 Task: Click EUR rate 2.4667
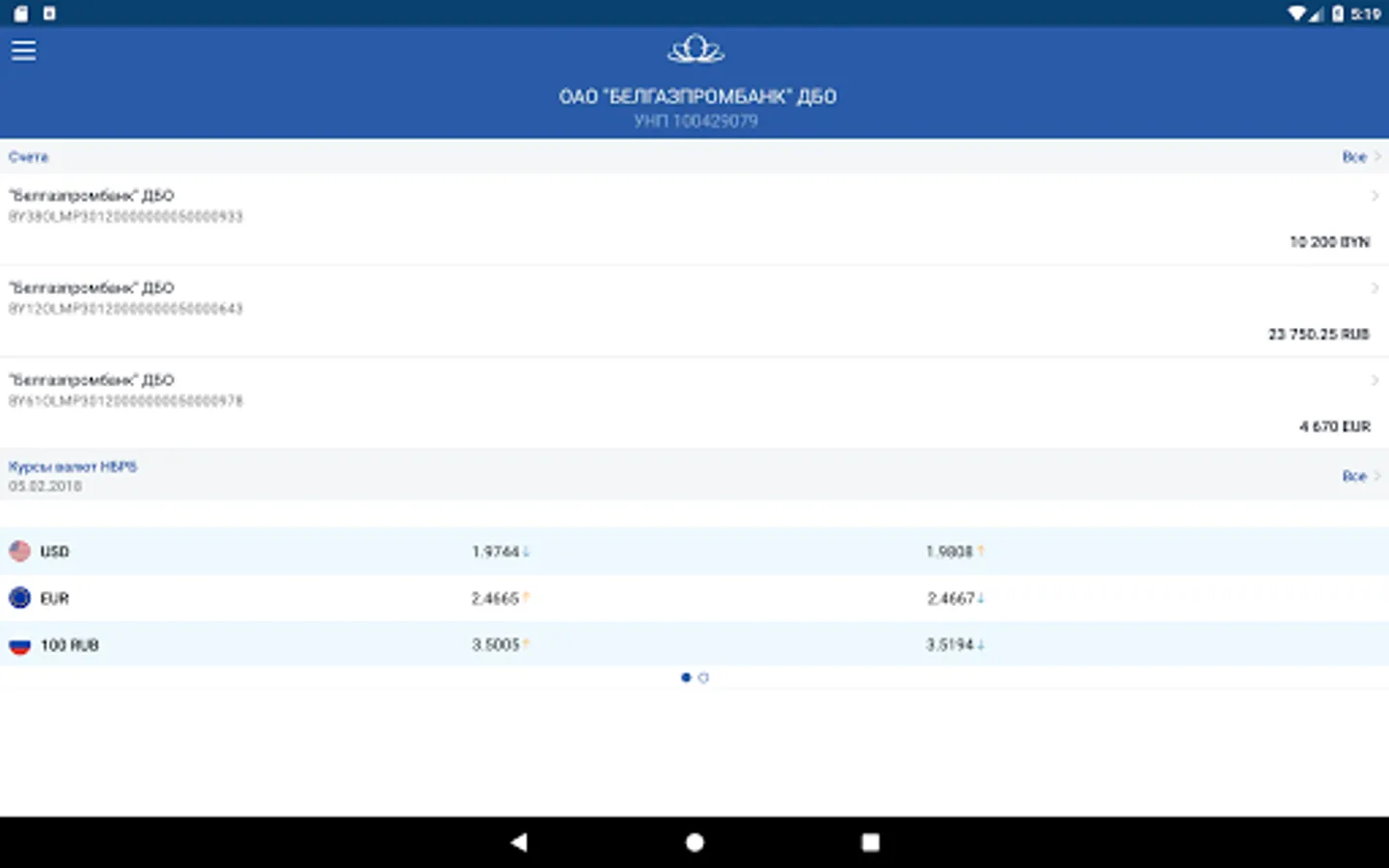(950, 599)
